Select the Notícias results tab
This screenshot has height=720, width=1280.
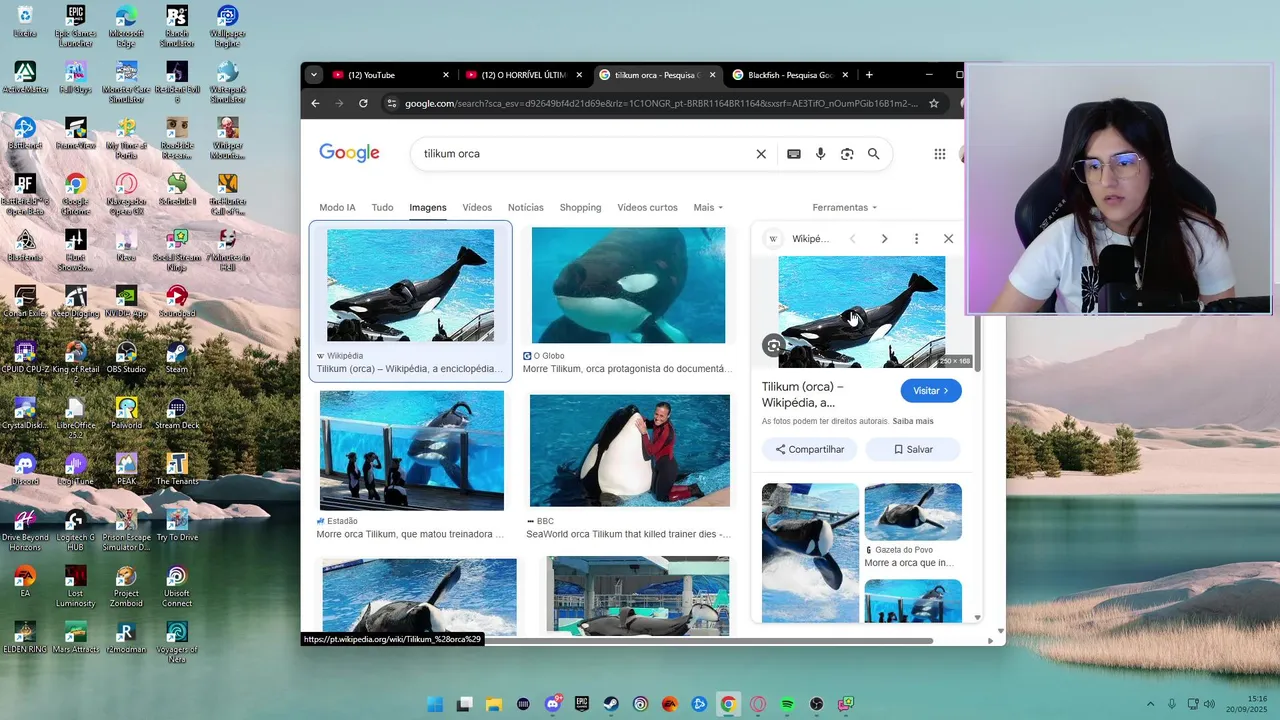click(526, 208)
